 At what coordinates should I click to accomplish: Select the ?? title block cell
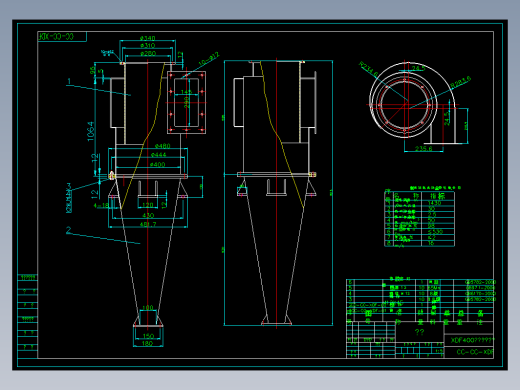[419, 332]
